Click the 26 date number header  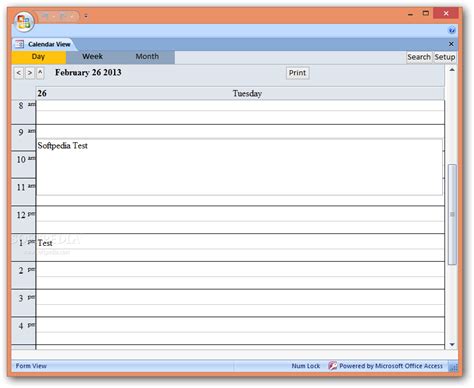click(42, 93)
